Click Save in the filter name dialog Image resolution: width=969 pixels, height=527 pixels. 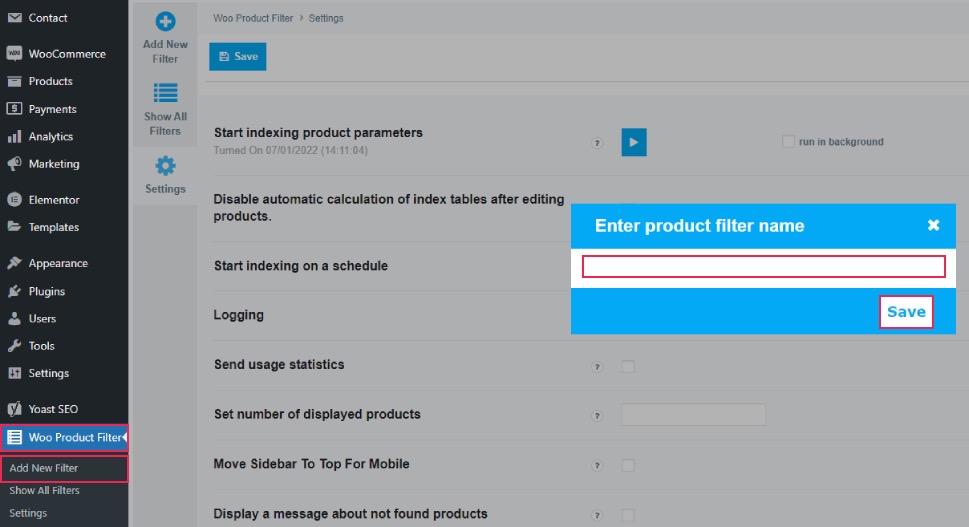click(906, 312)
